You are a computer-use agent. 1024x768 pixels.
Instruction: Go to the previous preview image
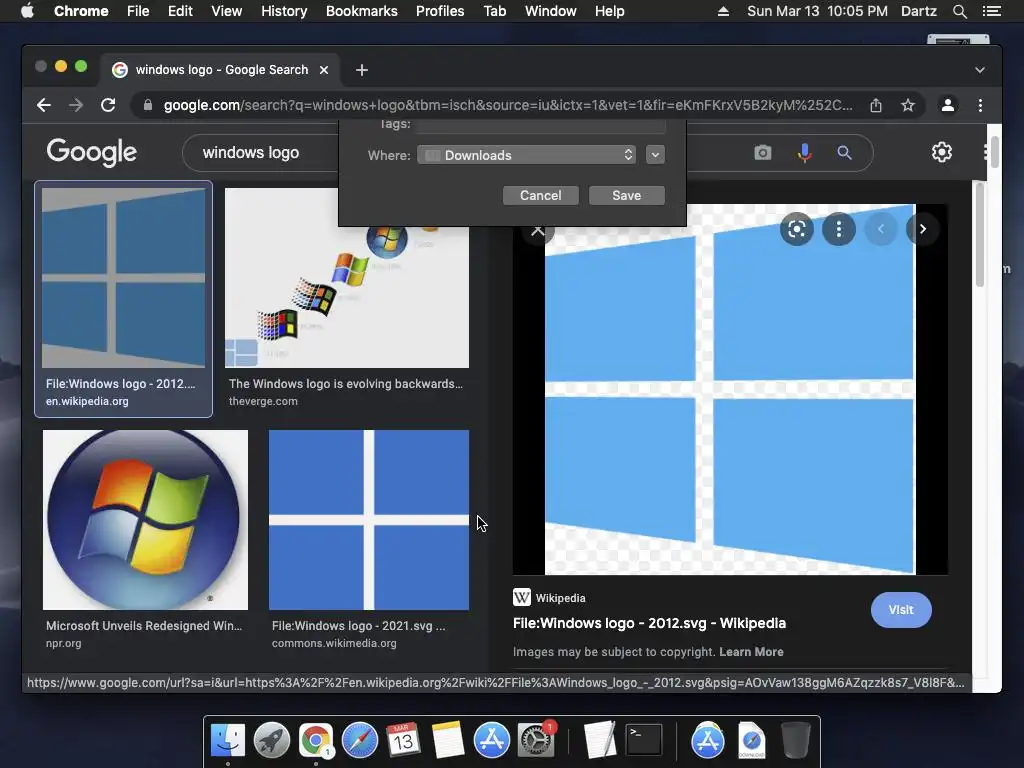[x=881, y=229]
